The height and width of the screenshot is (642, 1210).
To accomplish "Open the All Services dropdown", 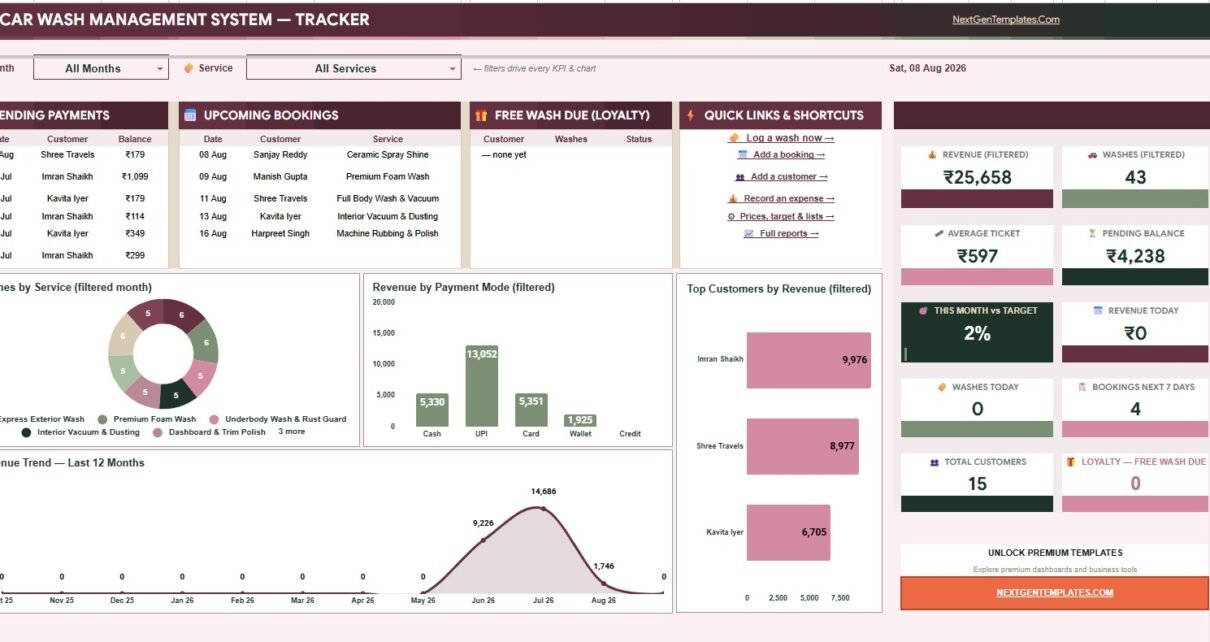I will pos(353,68).
